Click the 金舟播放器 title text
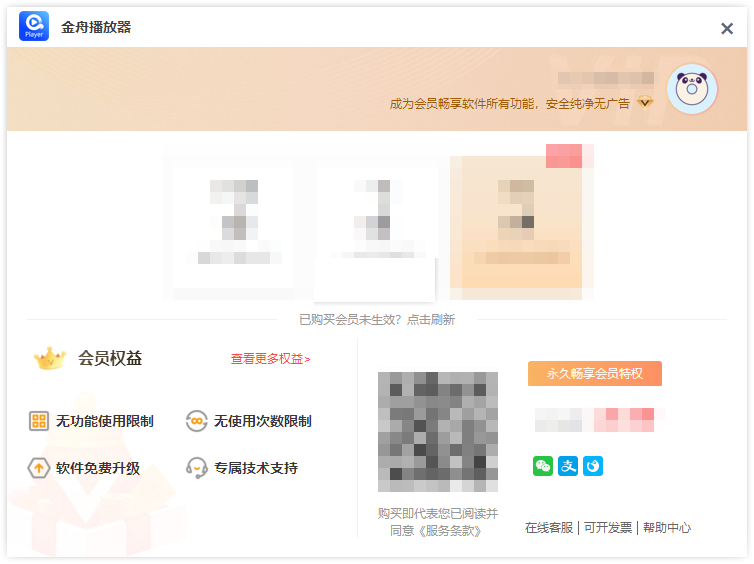 click(x=96, y=27)
